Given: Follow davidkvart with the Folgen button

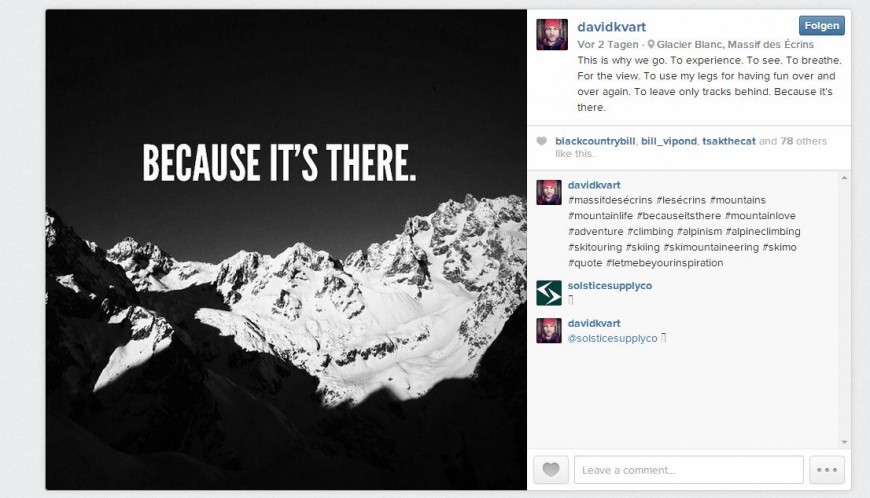Looking at the screenshot, I should point(822,26).
